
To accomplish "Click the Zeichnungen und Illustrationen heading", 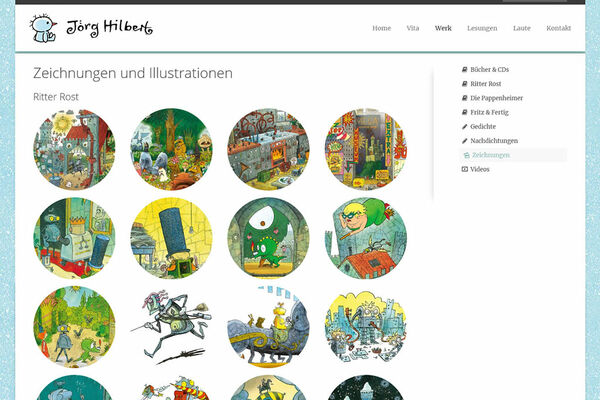I will click(x=133, y=73).
